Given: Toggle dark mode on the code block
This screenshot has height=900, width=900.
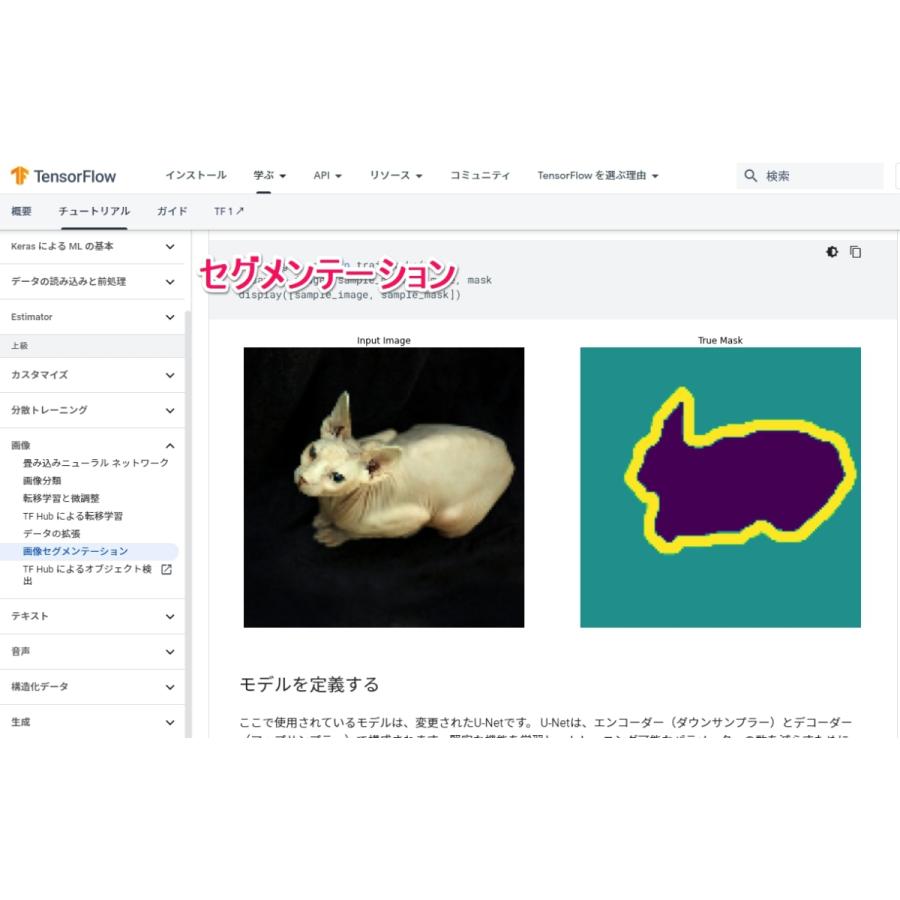Looking at the screenshot, I should point(831,252).
